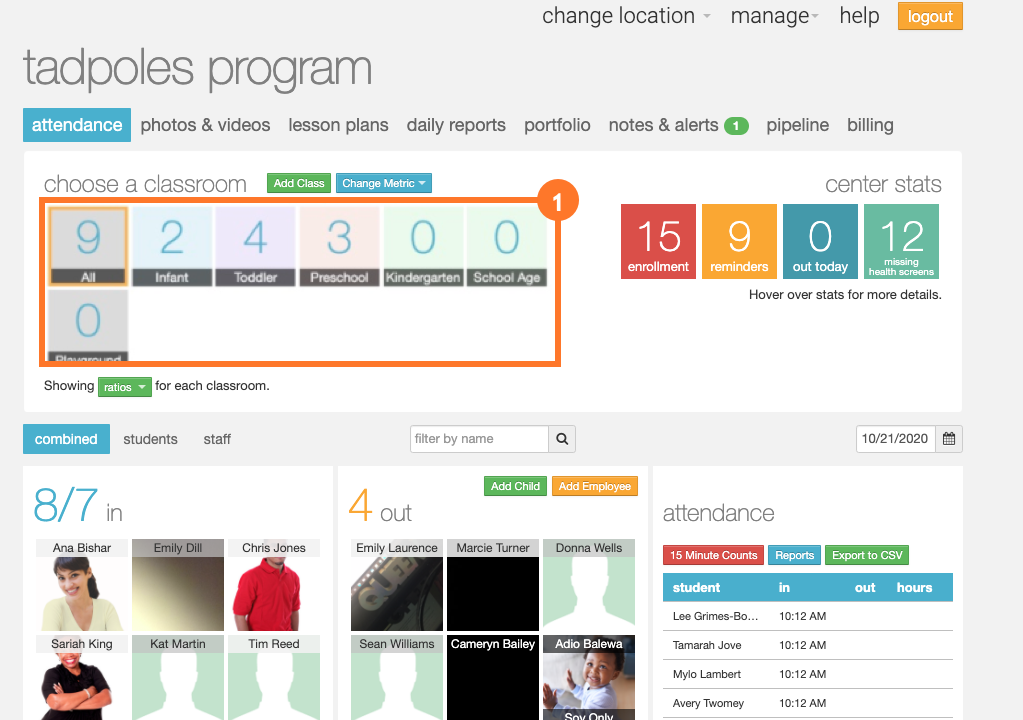The width and height of the screenshot is (1023, 720).
Task: Switch to staff view
Action: point(217,439)
